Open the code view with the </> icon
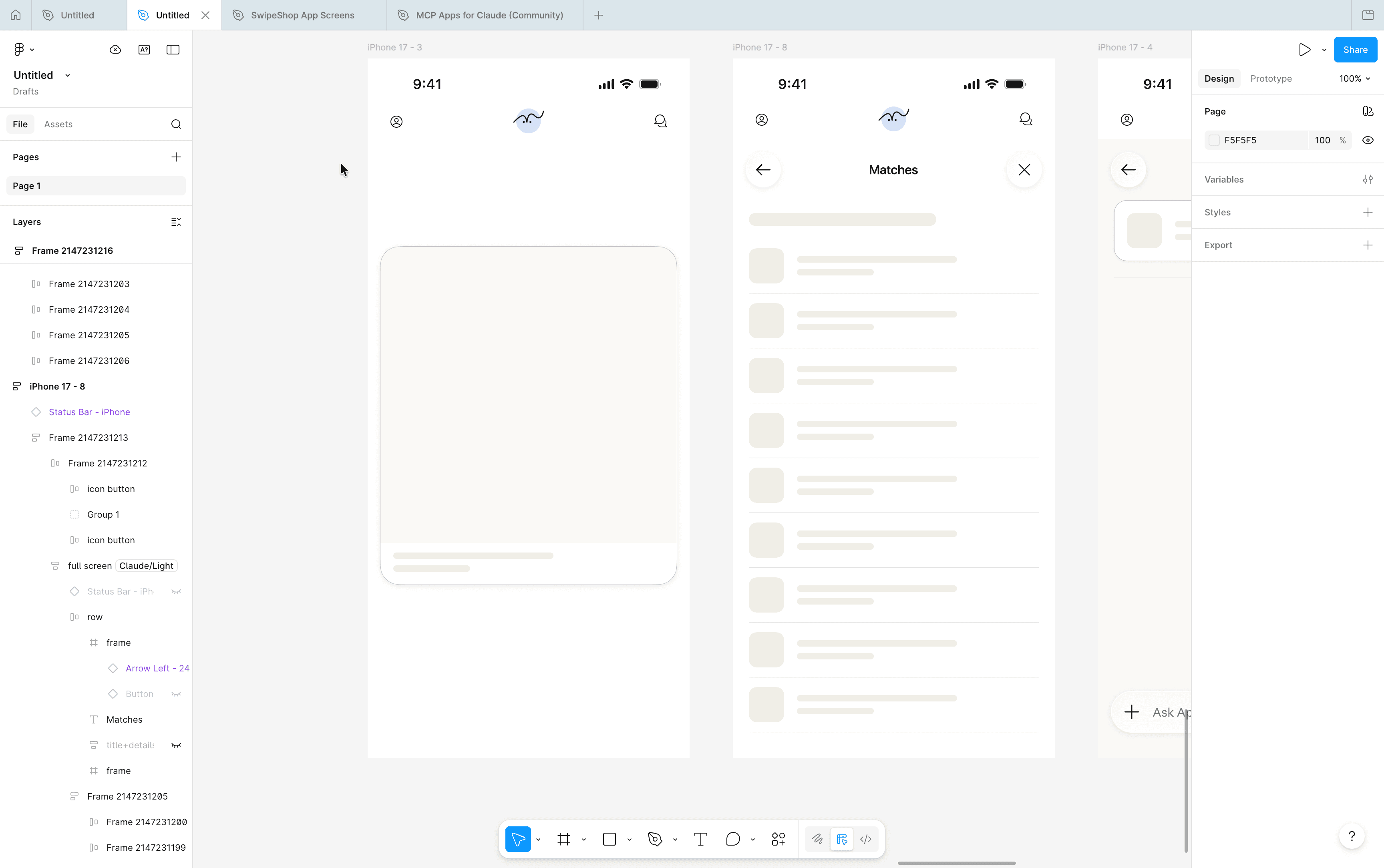The image size is (1384, 868). point(866,839)
